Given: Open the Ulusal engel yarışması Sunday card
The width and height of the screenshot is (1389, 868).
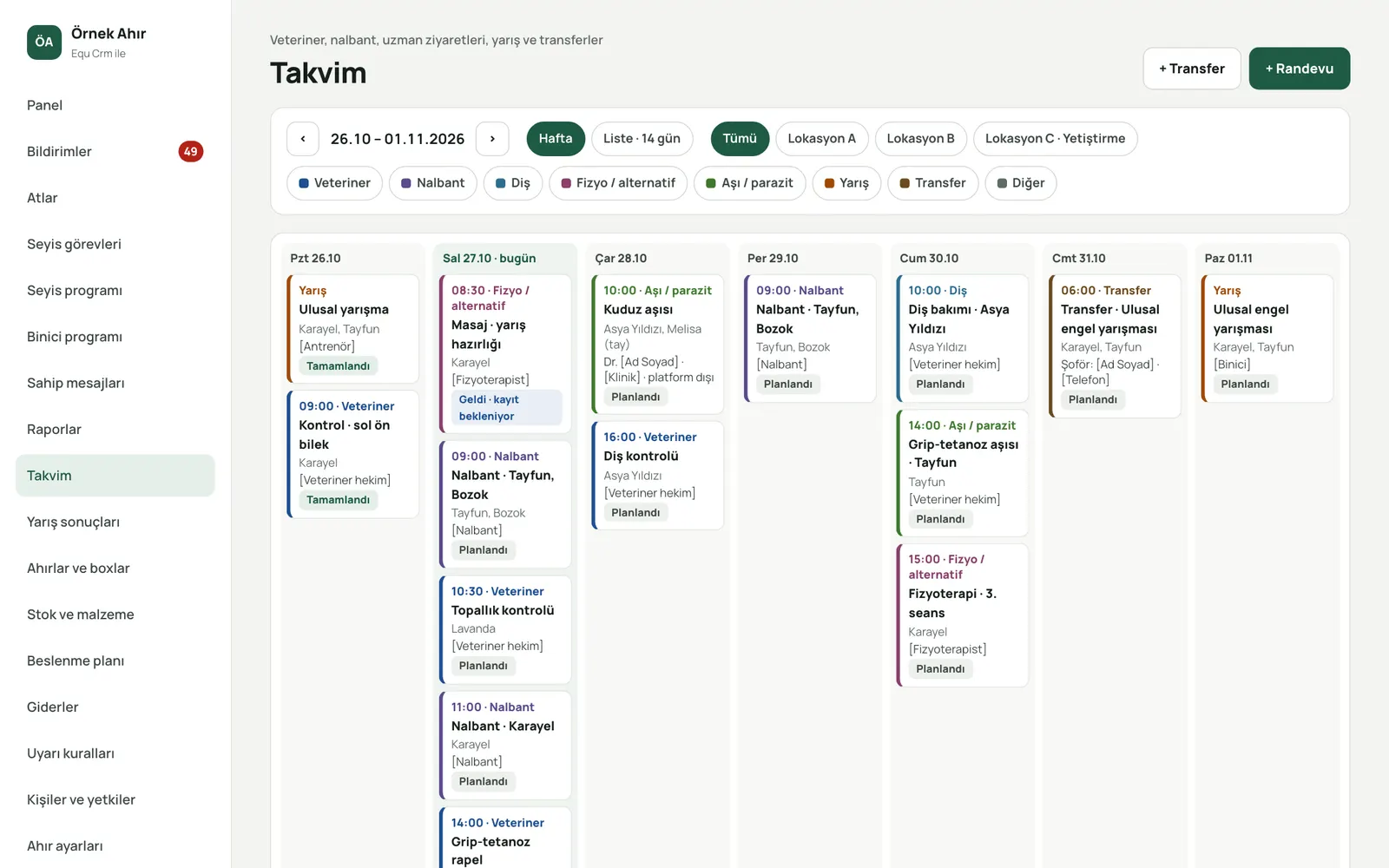Looking at the screenshot, I should (1267, 339).
